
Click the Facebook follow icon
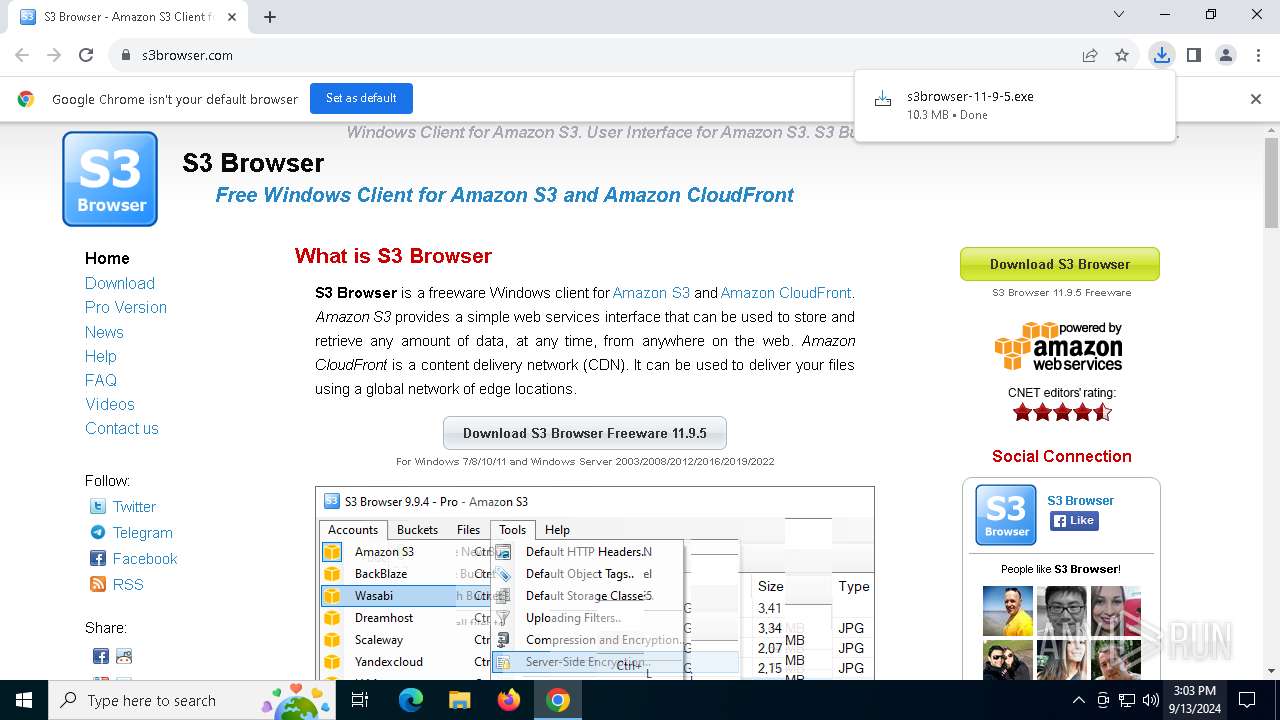[x=98, y=559]
